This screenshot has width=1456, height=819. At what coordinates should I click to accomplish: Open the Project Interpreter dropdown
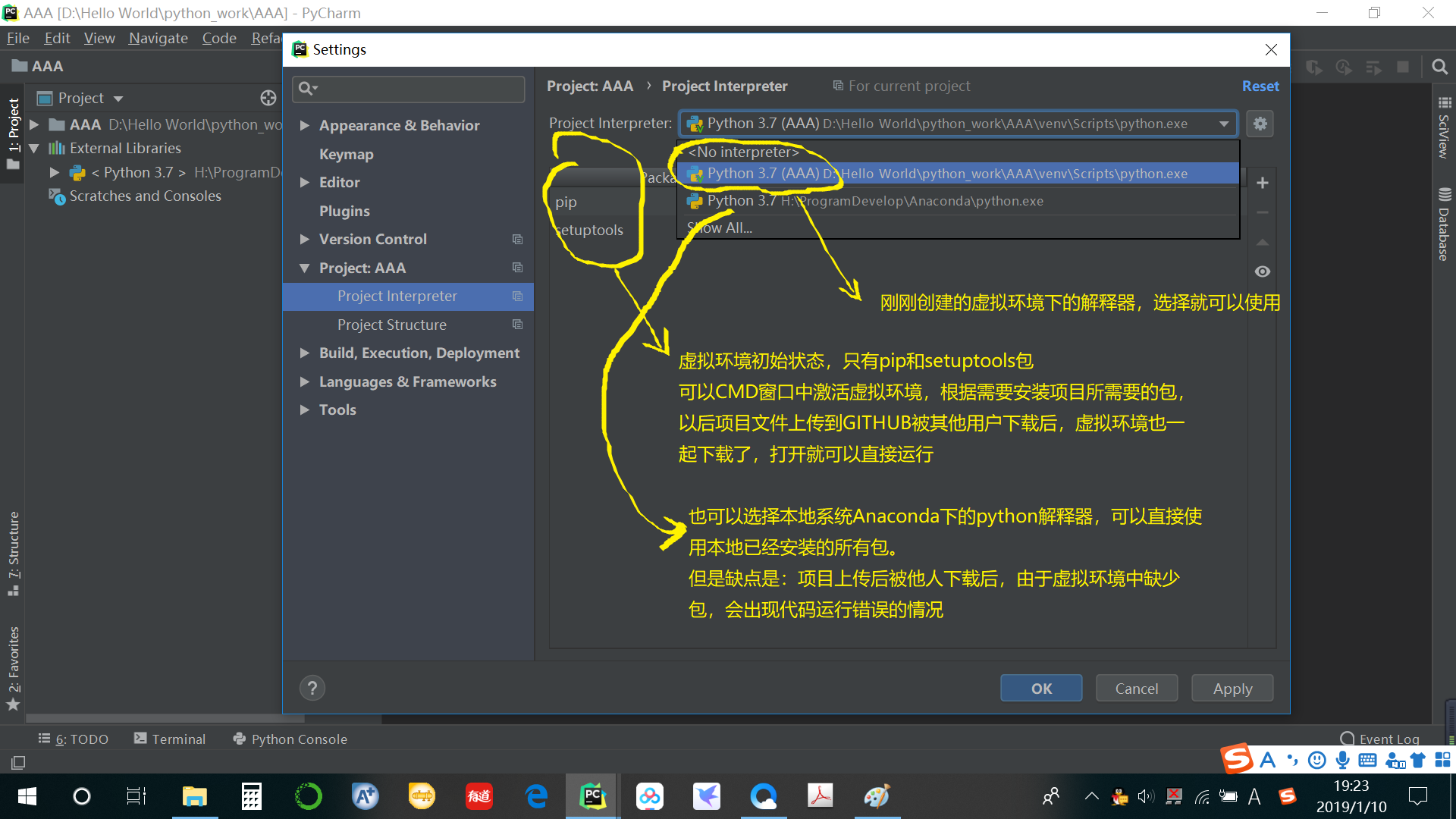[x=1223, y=124]
